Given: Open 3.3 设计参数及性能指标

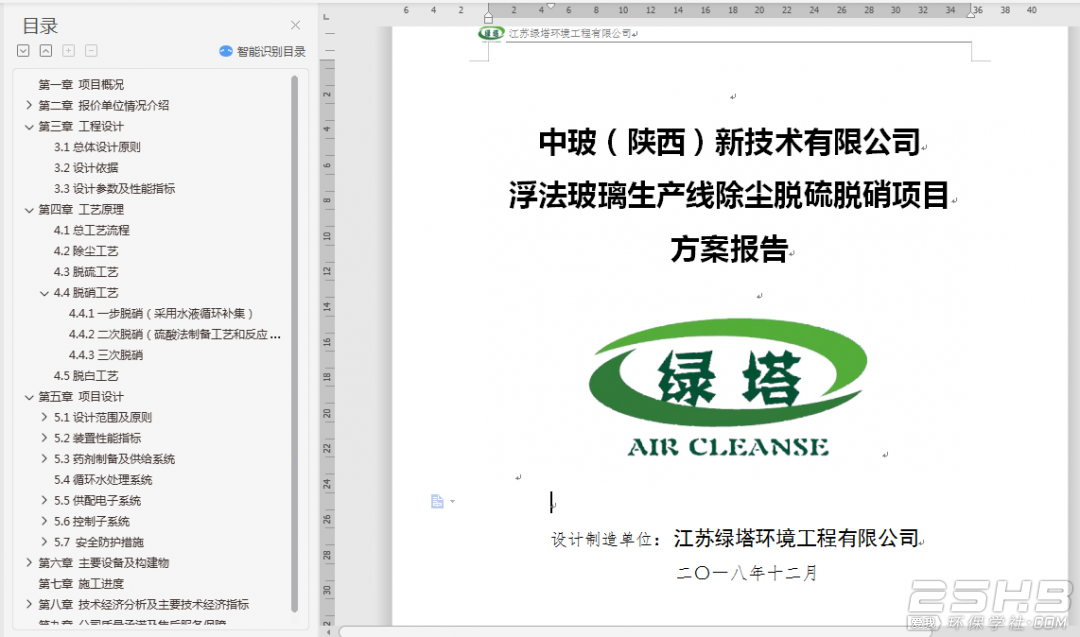Looking at the screenshot, I should point(114,189).
